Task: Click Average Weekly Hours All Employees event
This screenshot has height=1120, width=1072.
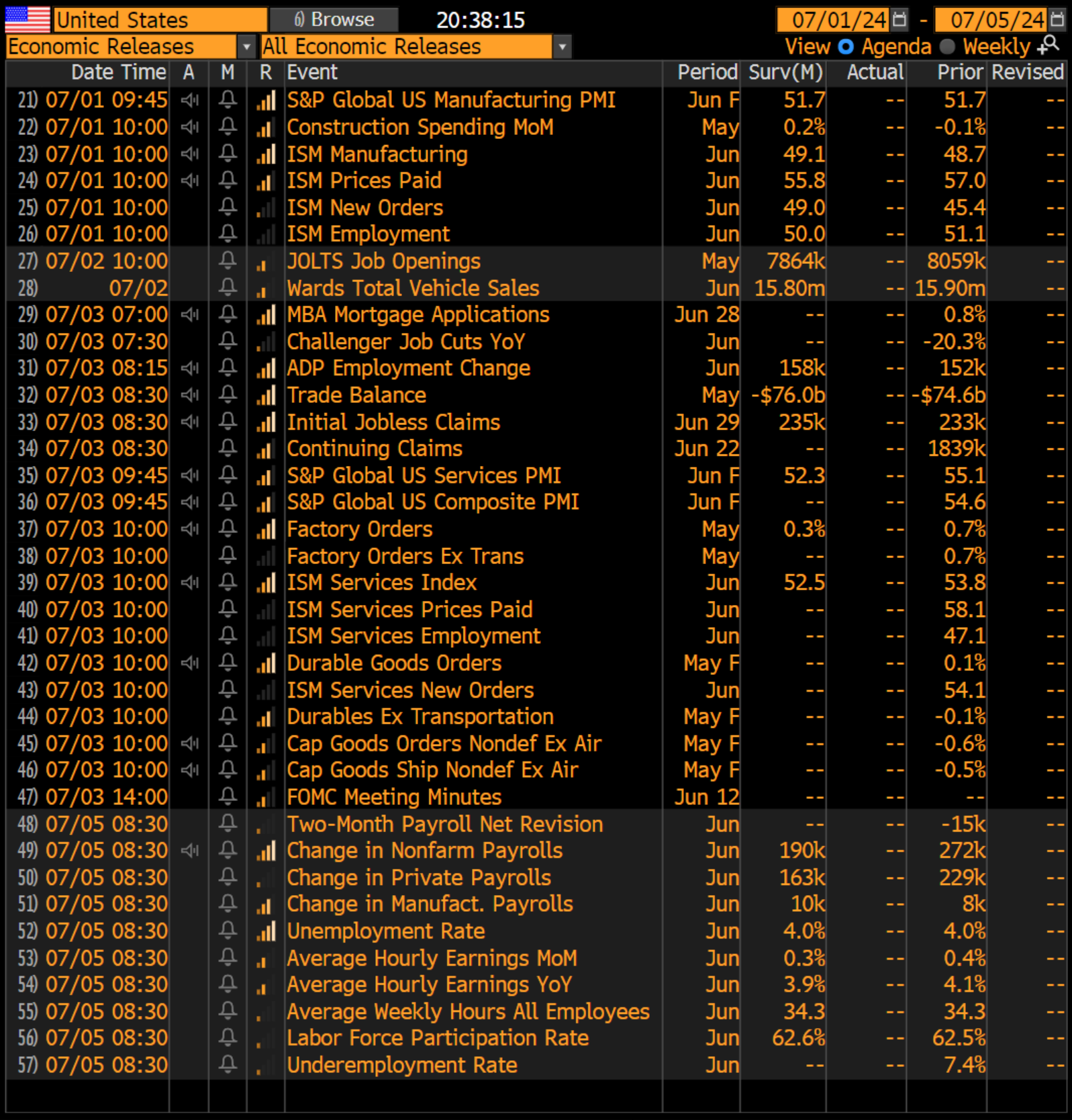Action: pos(469,1011)
